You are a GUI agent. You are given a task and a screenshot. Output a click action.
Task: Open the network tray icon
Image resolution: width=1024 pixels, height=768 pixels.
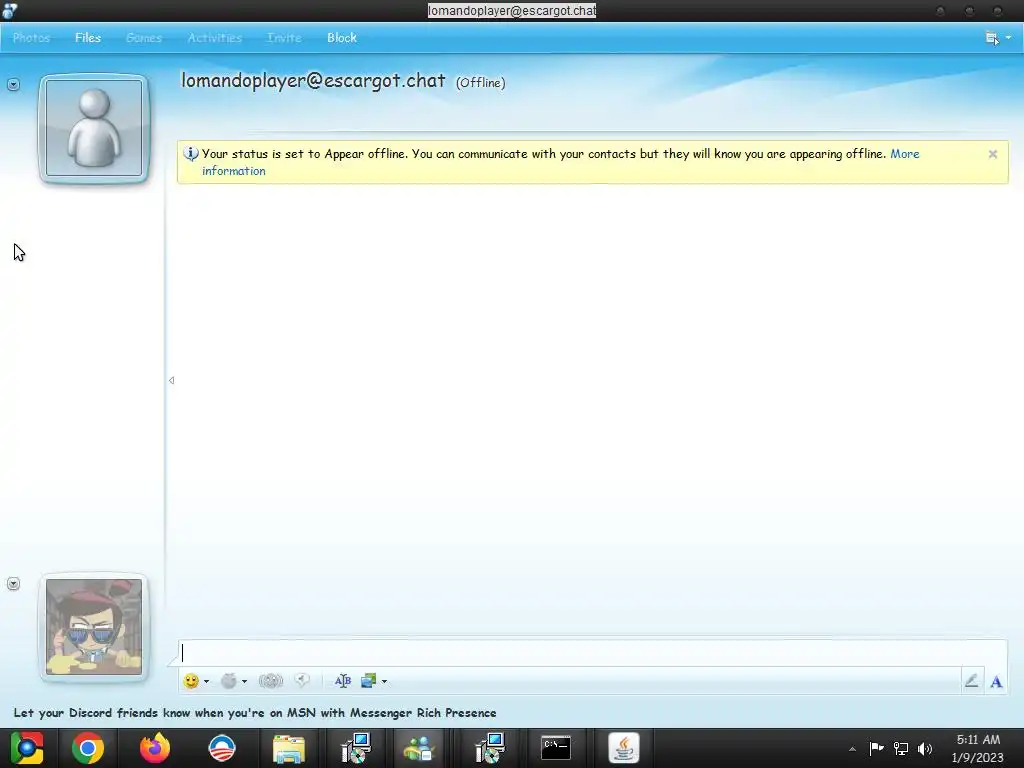pyautogui.click(x=901, y=748)
